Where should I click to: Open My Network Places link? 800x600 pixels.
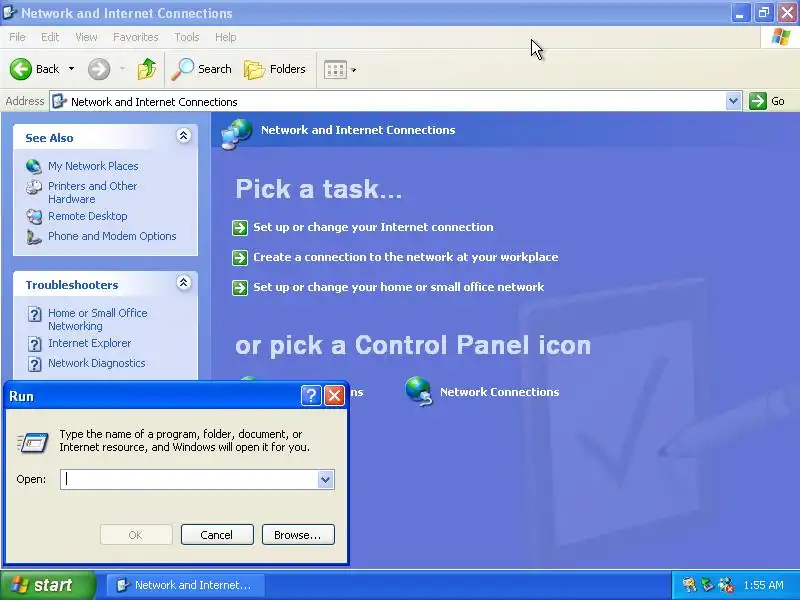tap(93, 166)
